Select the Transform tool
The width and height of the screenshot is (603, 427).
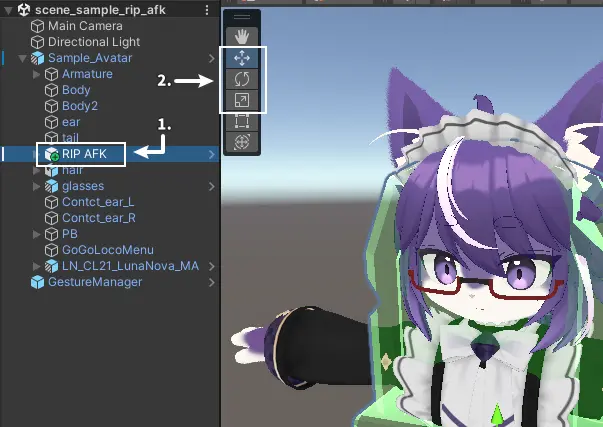tap(242, 142)
